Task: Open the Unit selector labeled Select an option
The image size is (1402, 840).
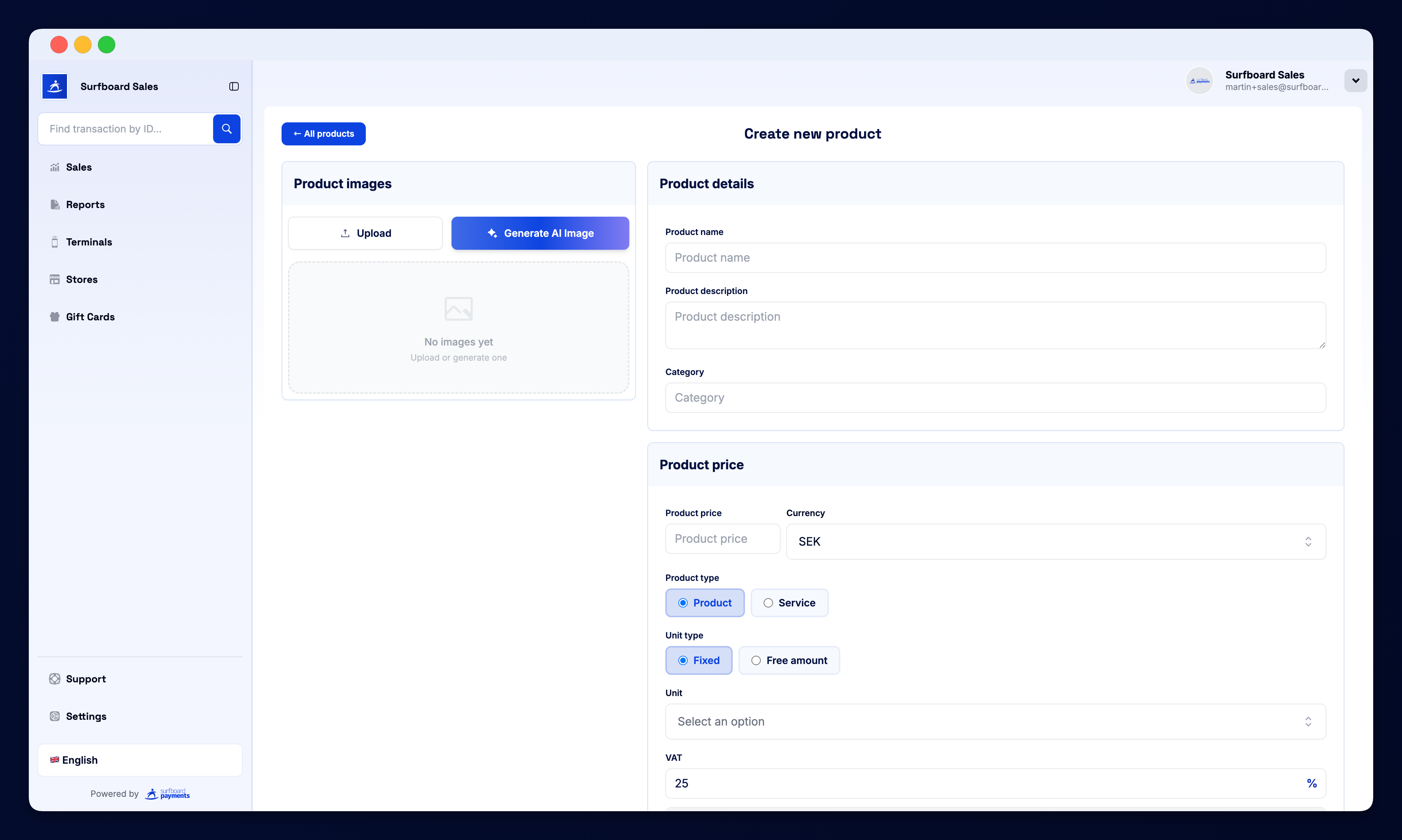Action: coord(995,722)
